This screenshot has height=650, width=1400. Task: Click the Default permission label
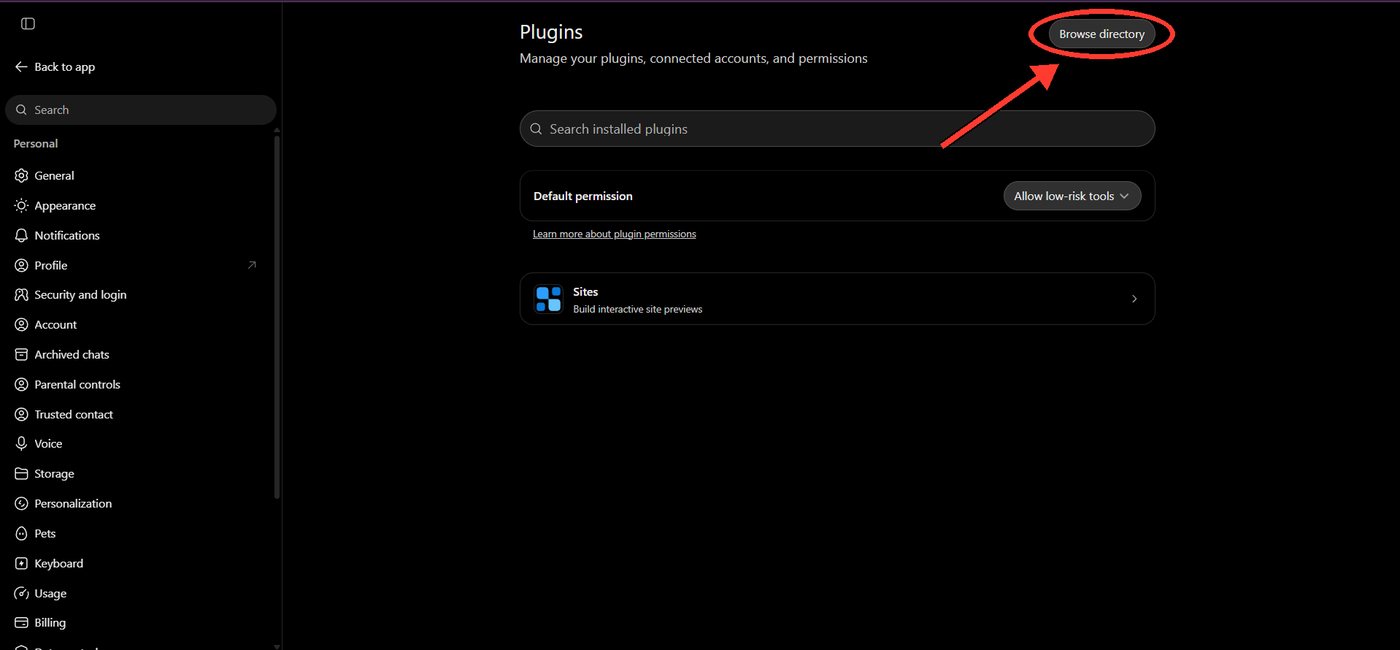click(583, 196)
